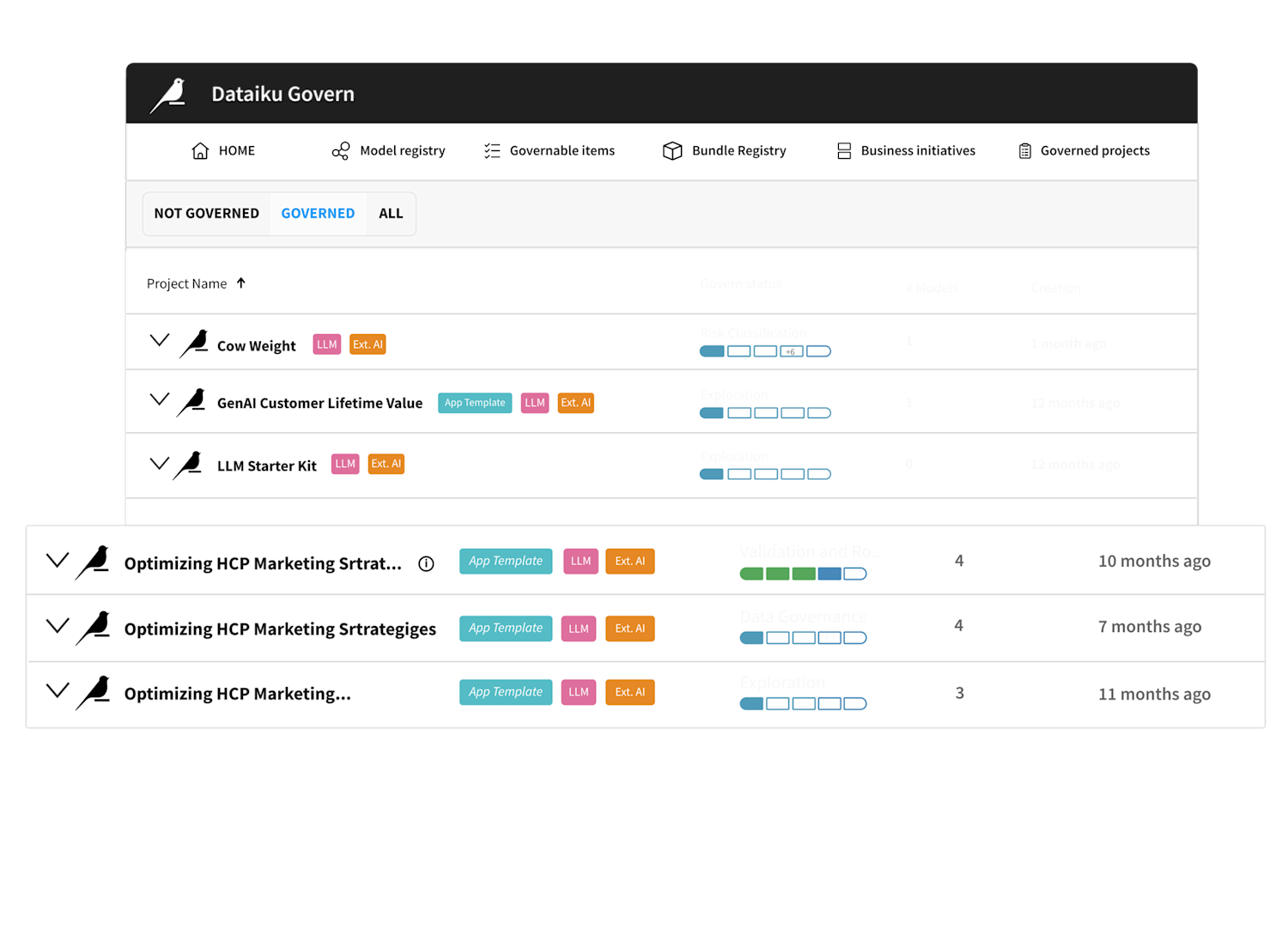Click the bird icon of Cow Weight

[x=194, y=343]
